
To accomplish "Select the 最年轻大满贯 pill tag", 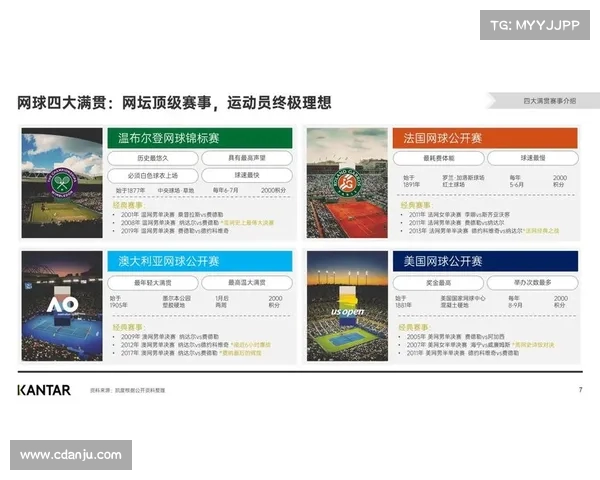I will (x=153, y=283).
